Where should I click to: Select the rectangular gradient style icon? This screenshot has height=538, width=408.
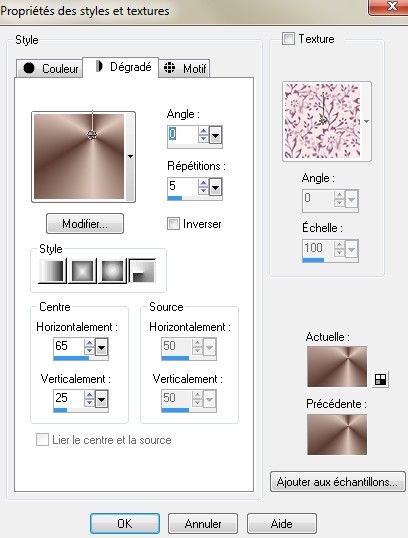[x=82, y=271]
